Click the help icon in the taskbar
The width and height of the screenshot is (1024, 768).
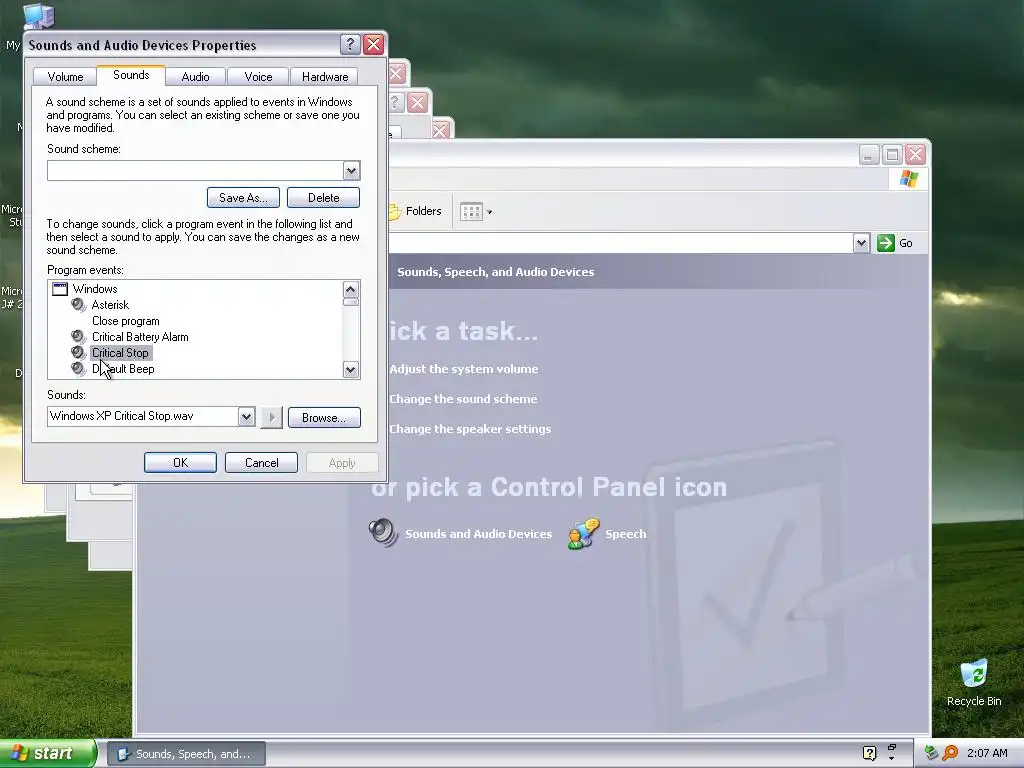click(869, 753)
